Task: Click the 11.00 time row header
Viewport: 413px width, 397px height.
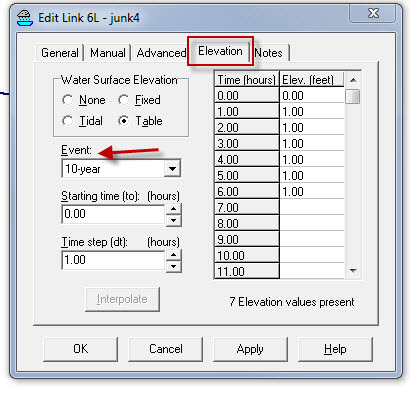Action: (x=247, y=271)
